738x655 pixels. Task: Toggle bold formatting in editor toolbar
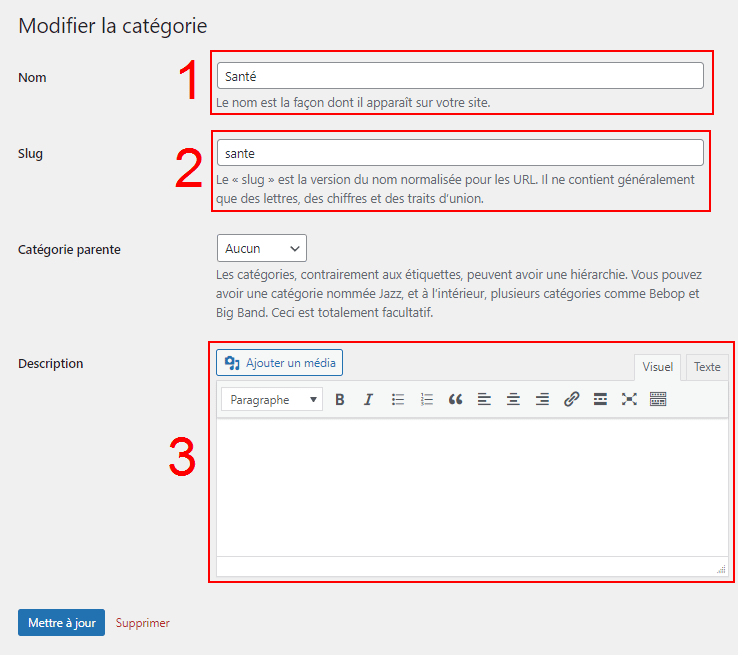[340, 399]
